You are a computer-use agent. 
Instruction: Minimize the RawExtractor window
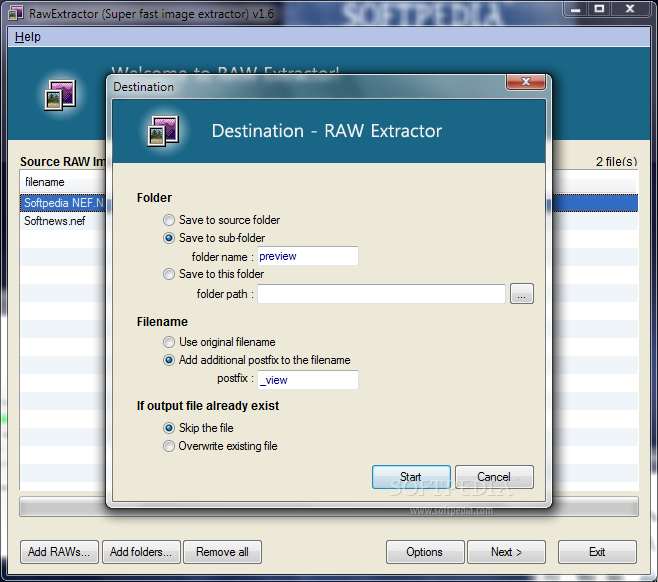pyautogui.click(x=575, y=9)
